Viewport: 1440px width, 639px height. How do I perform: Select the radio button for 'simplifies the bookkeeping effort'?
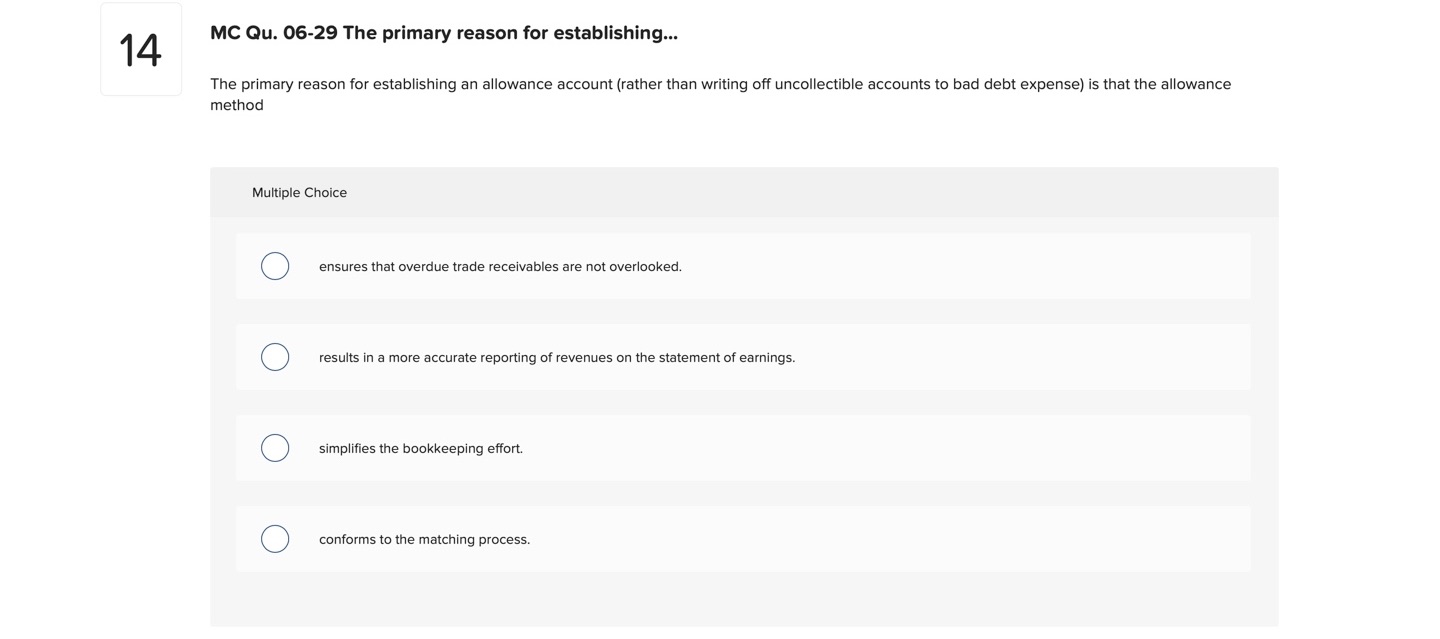click(x=275, y=448)
